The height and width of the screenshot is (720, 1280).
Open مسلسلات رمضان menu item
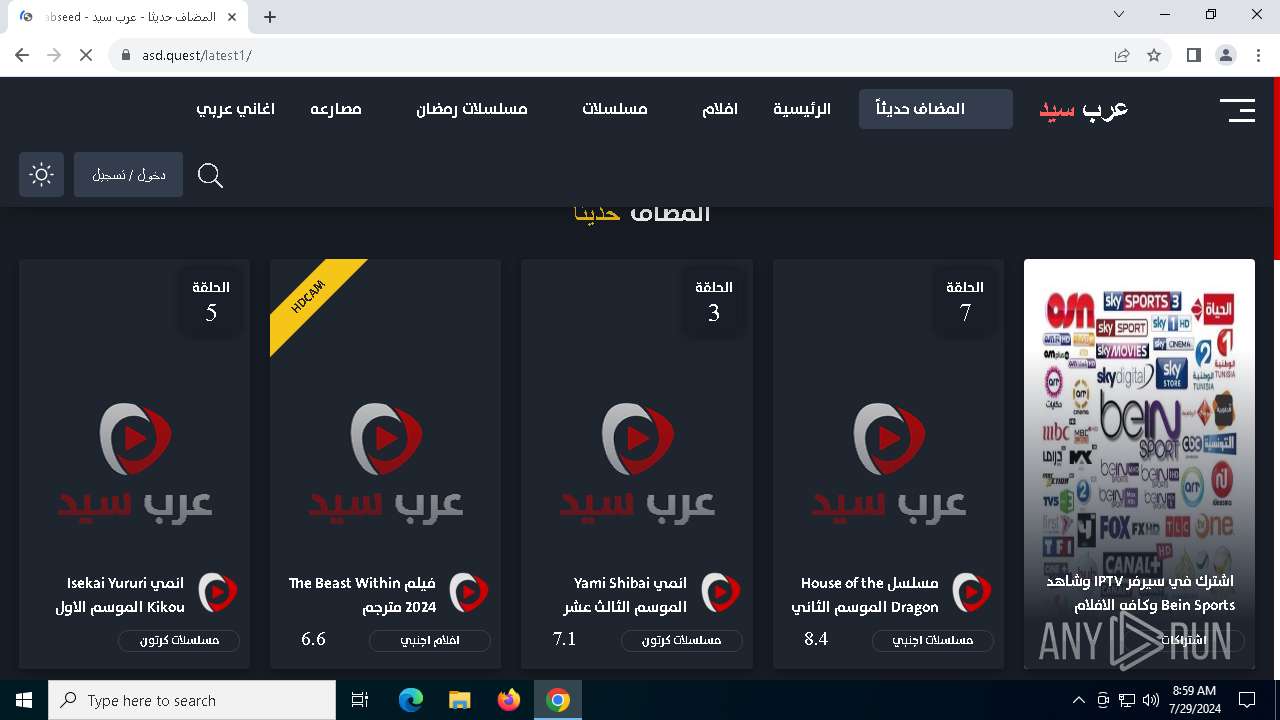(472, 109)
